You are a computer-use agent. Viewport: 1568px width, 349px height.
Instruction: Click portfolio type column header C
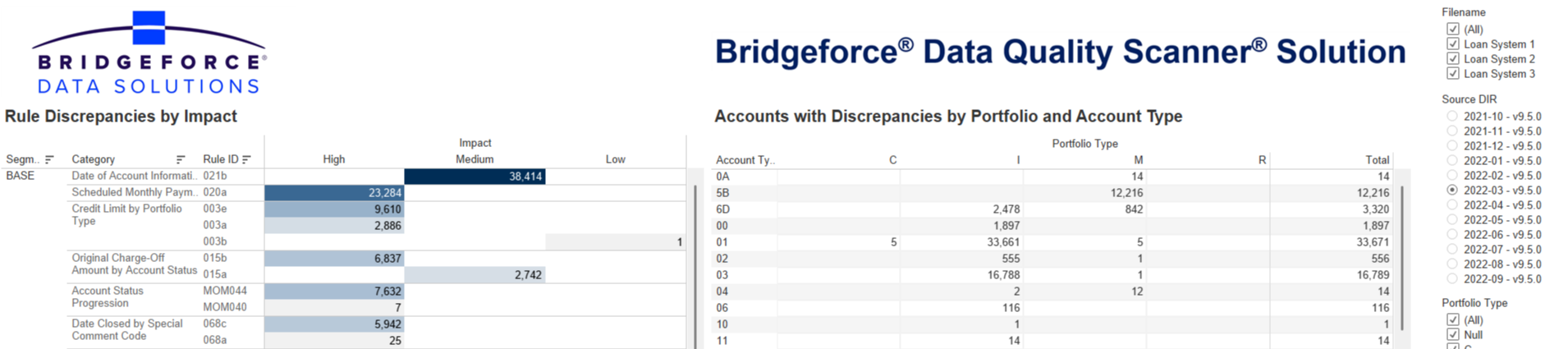(893, 160)
